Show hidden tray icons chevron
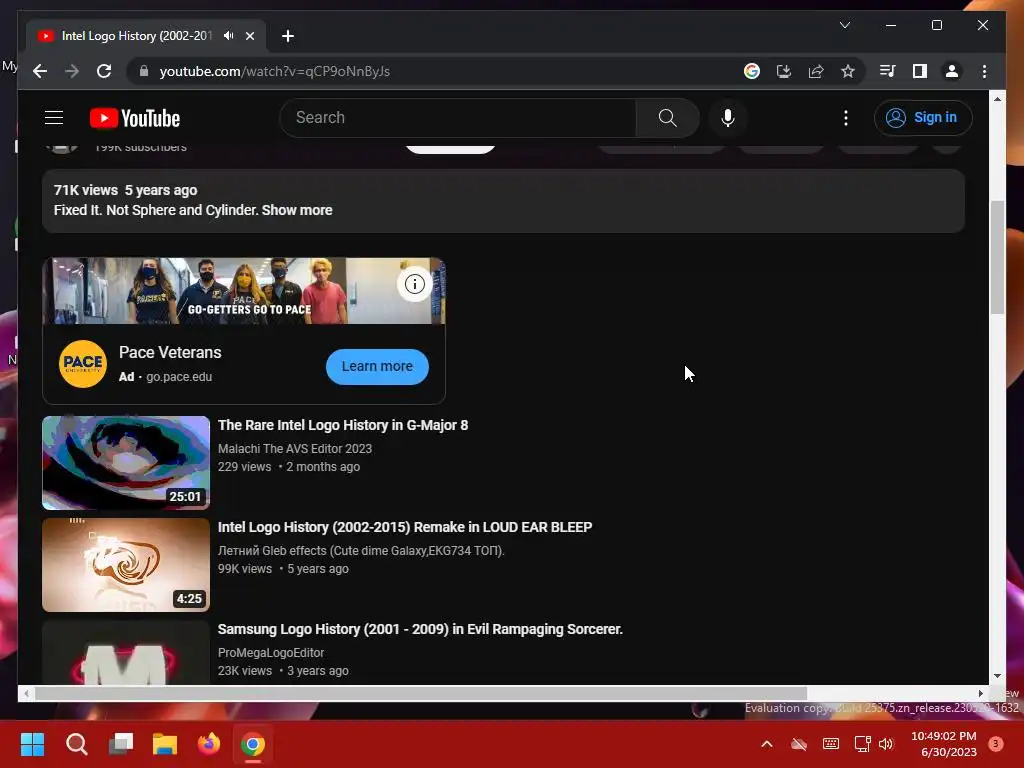Viewport: 1024px width, 768px height. point(767,744)
